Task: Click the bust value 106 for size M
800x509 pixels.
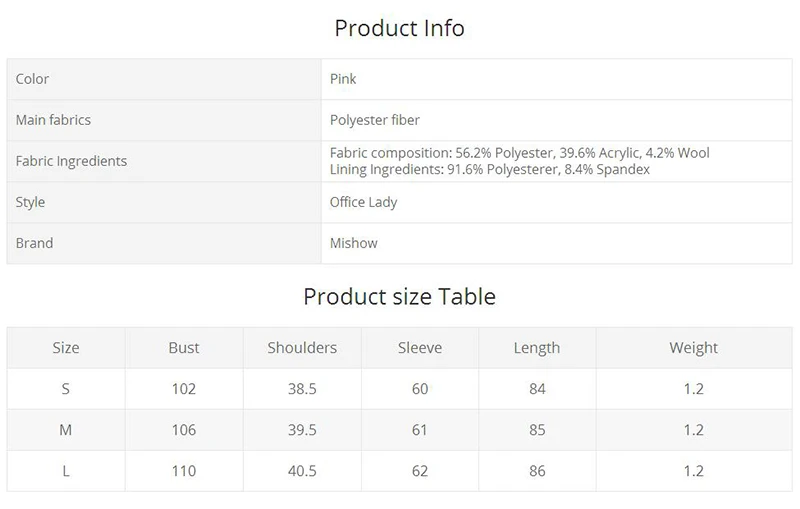Action: pyautogui.click(x=184, y=430)
